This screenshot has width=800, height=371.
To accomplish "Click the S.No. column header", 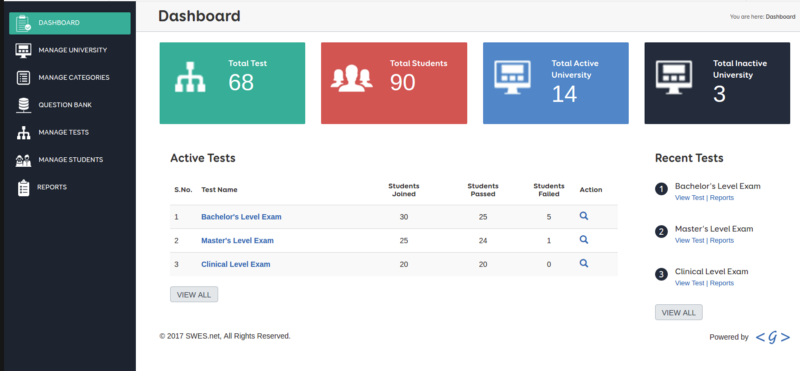I will (x=183, y=190).
